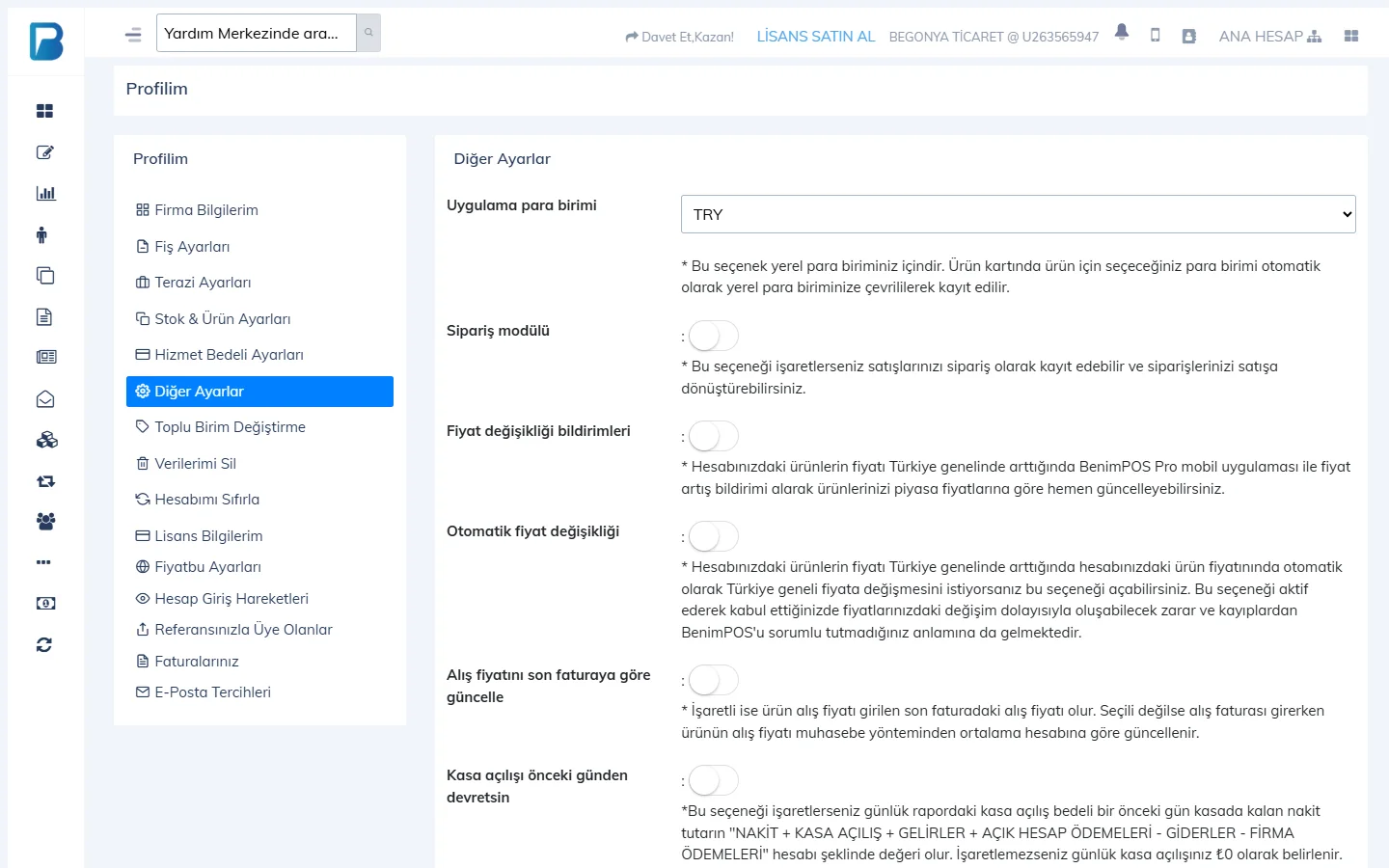Open the stacked boxes icon in sidebar
Screen dimensions: 1389x868
(46, 440)
